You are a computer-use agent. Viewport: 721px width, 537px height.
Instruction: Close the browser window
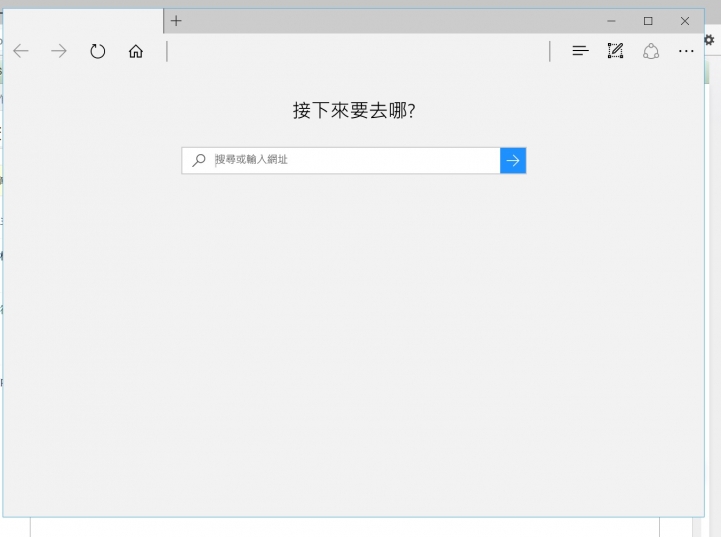click(685, 21)
